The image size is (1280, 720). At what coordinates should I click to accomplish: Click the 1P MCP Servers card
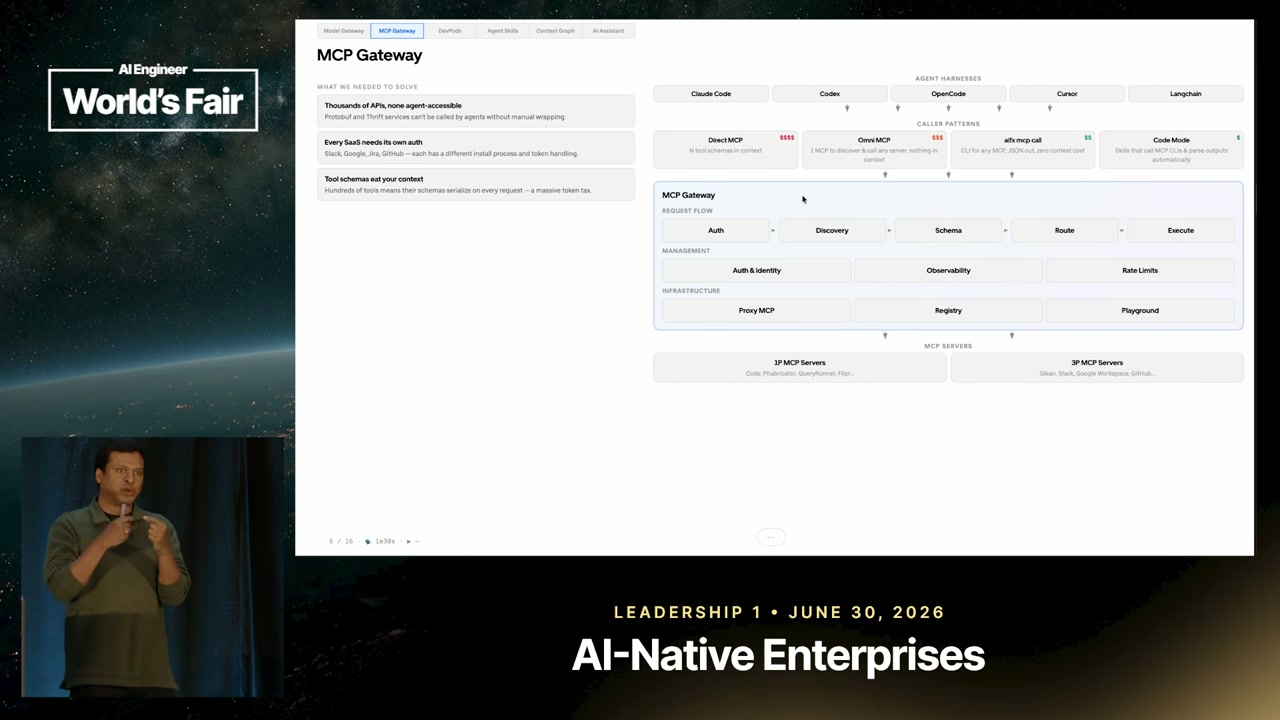click(x=800, y=367)
